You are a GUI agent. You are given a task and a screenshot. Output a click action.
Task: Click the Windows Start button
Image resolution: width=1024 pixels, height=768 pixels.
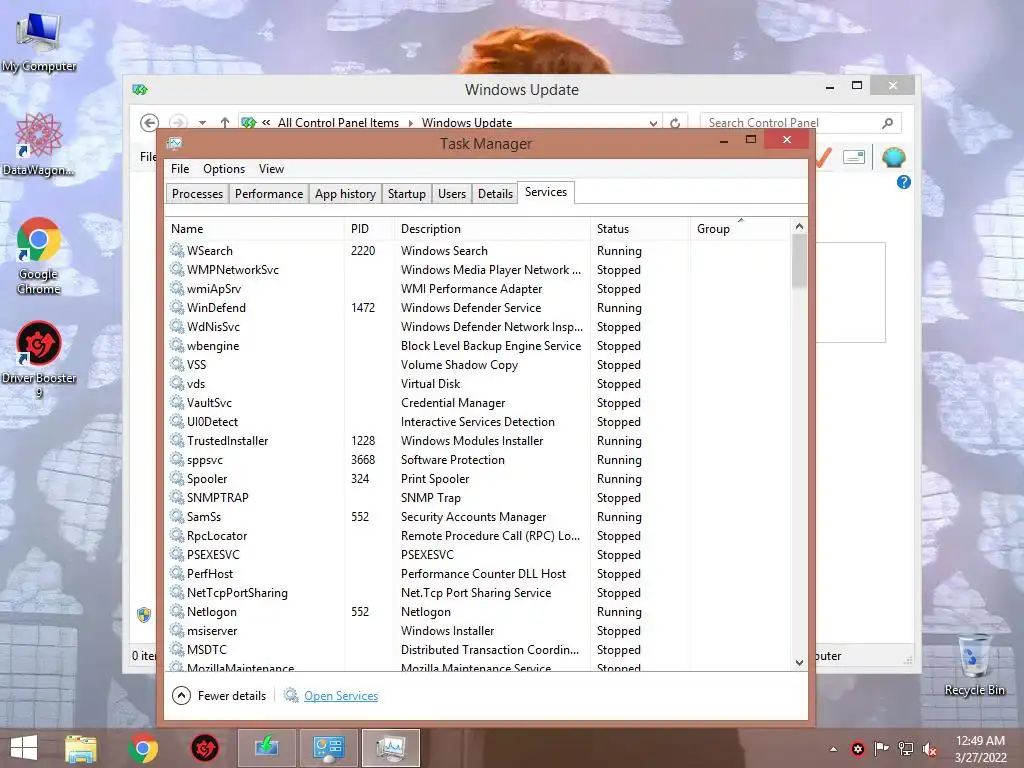coord(24,748)
